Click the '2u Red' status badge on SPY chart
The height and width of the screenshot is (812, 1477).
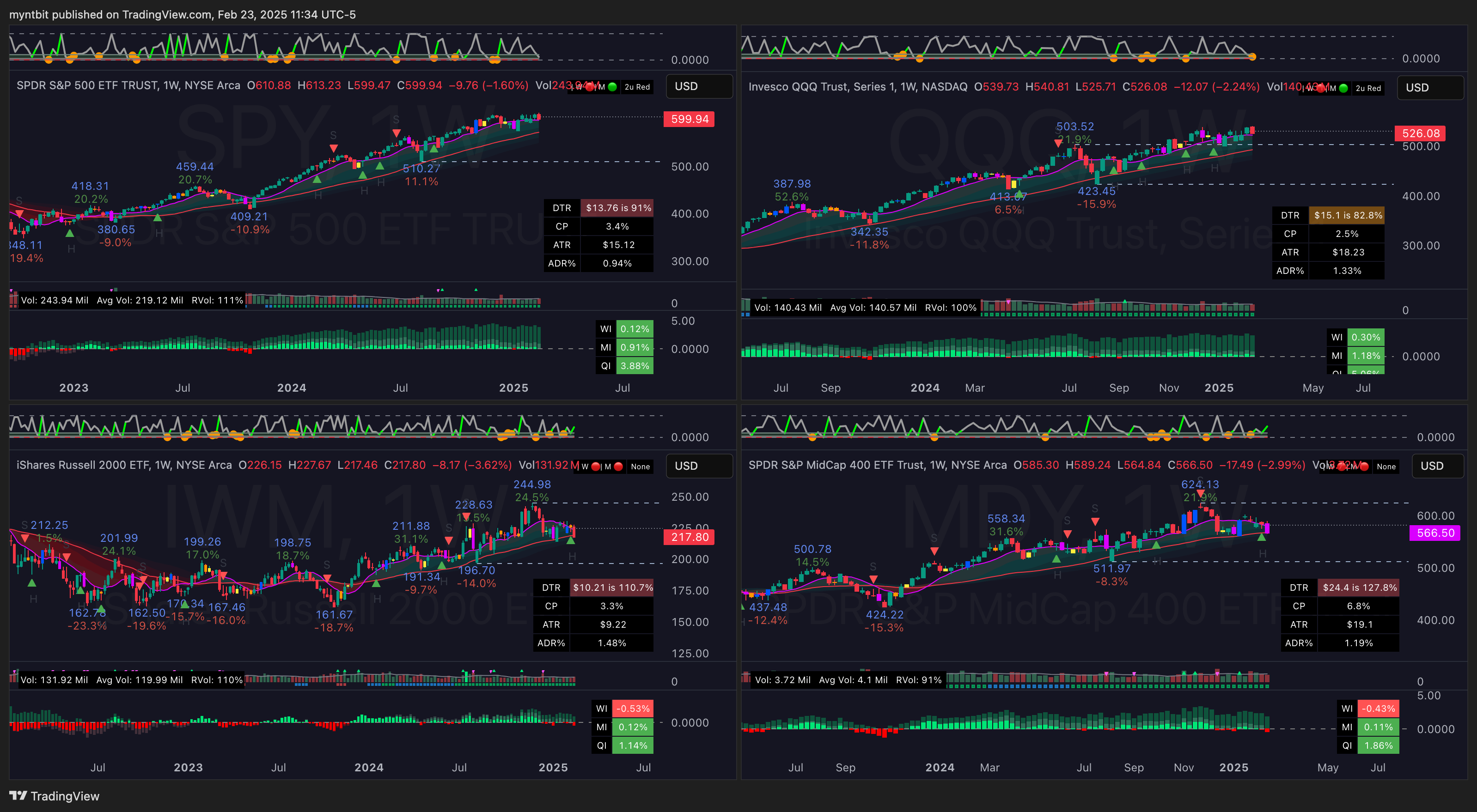coord(637,87)
